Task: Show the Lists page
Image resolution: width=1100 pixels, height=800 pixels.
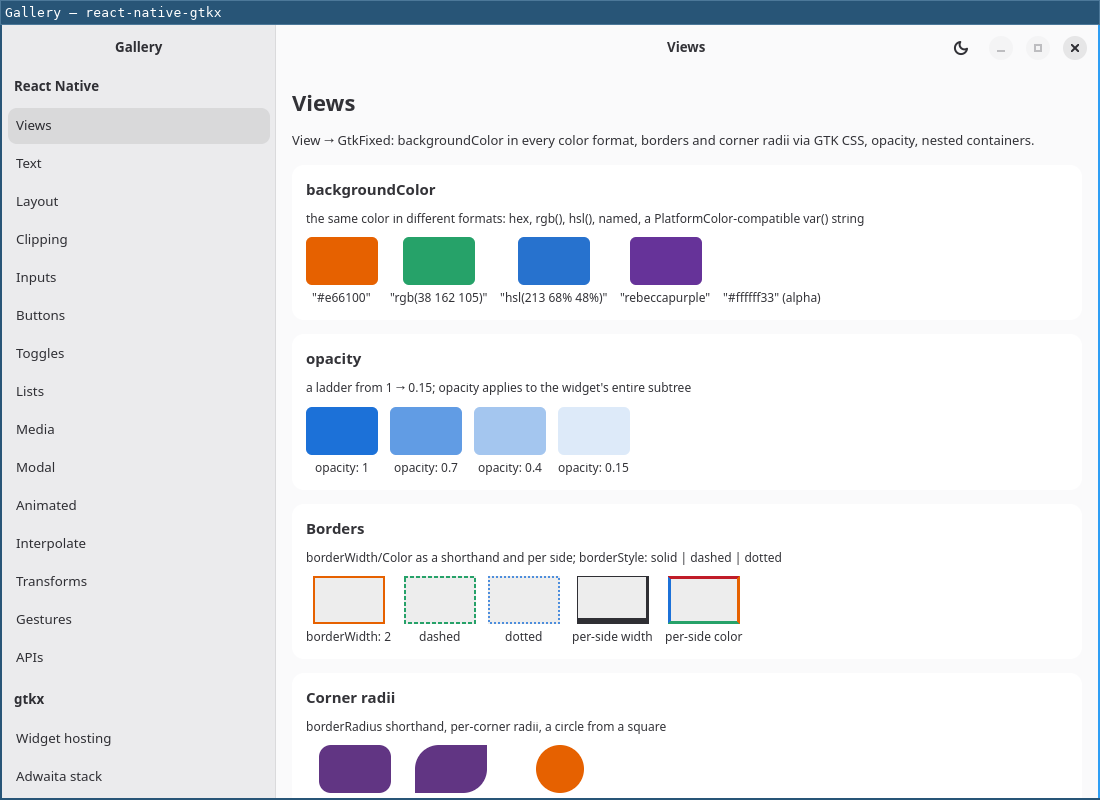Action: pos(139,391)
